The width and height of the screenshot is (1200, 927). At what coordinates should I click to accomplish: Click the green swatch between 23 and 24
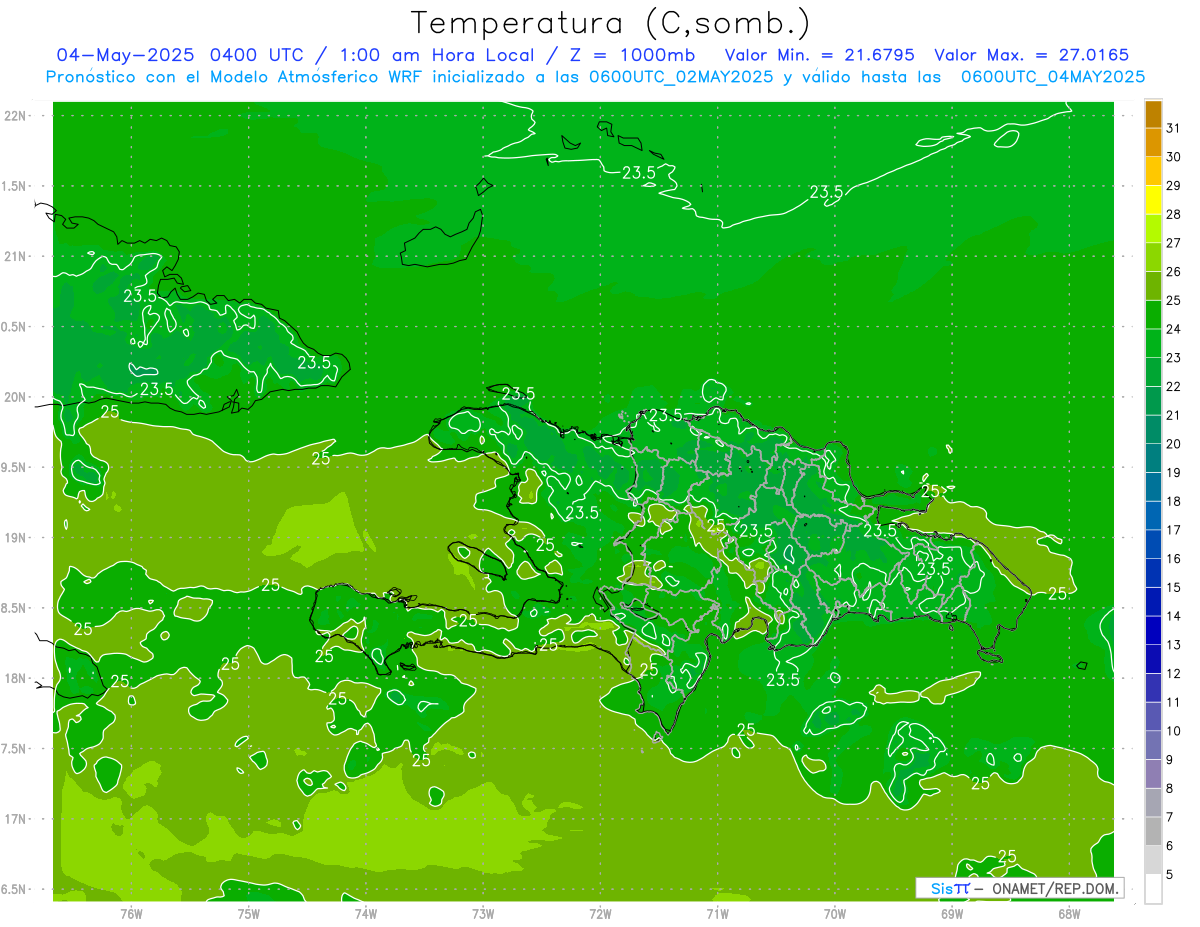coord(1153,343)
